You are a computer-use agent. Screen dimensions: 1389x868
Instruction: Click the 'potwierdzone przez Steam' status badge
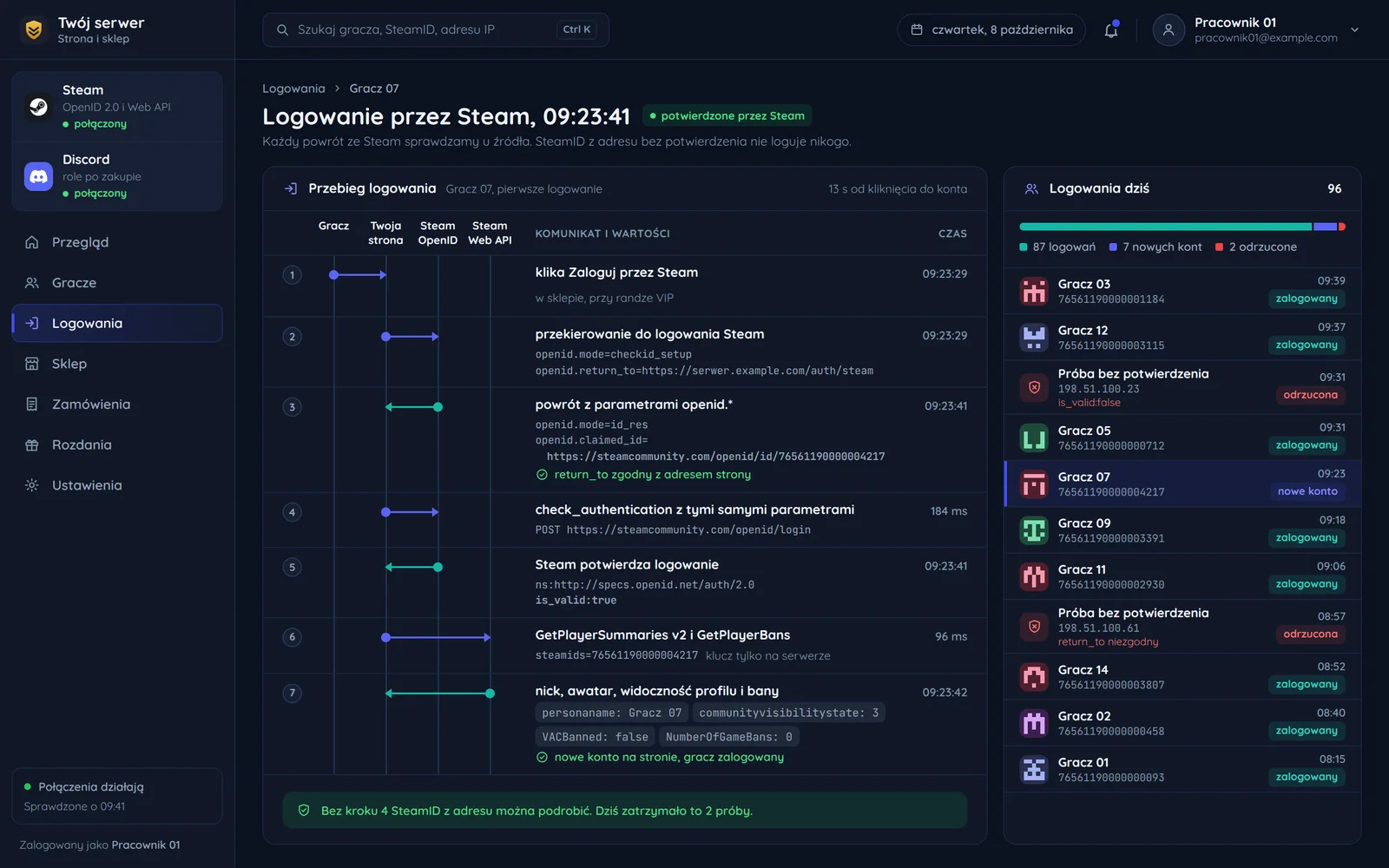coord(727,115)
